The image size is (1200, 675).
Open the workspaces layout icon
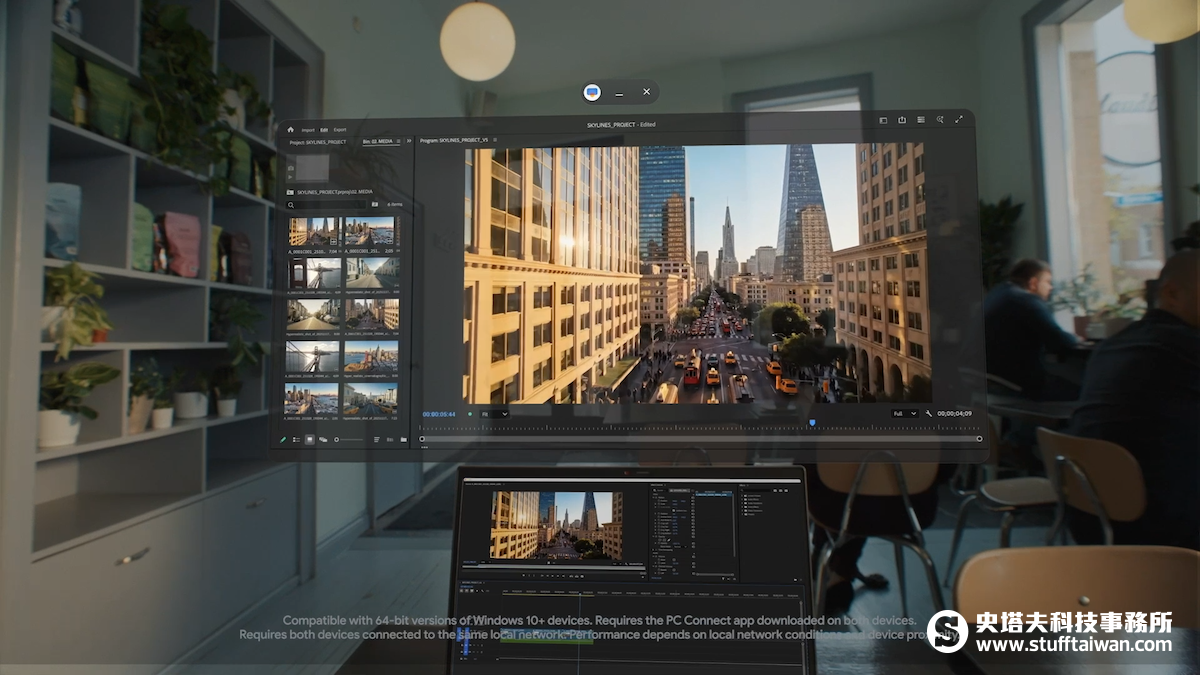[x=883, y=120]
